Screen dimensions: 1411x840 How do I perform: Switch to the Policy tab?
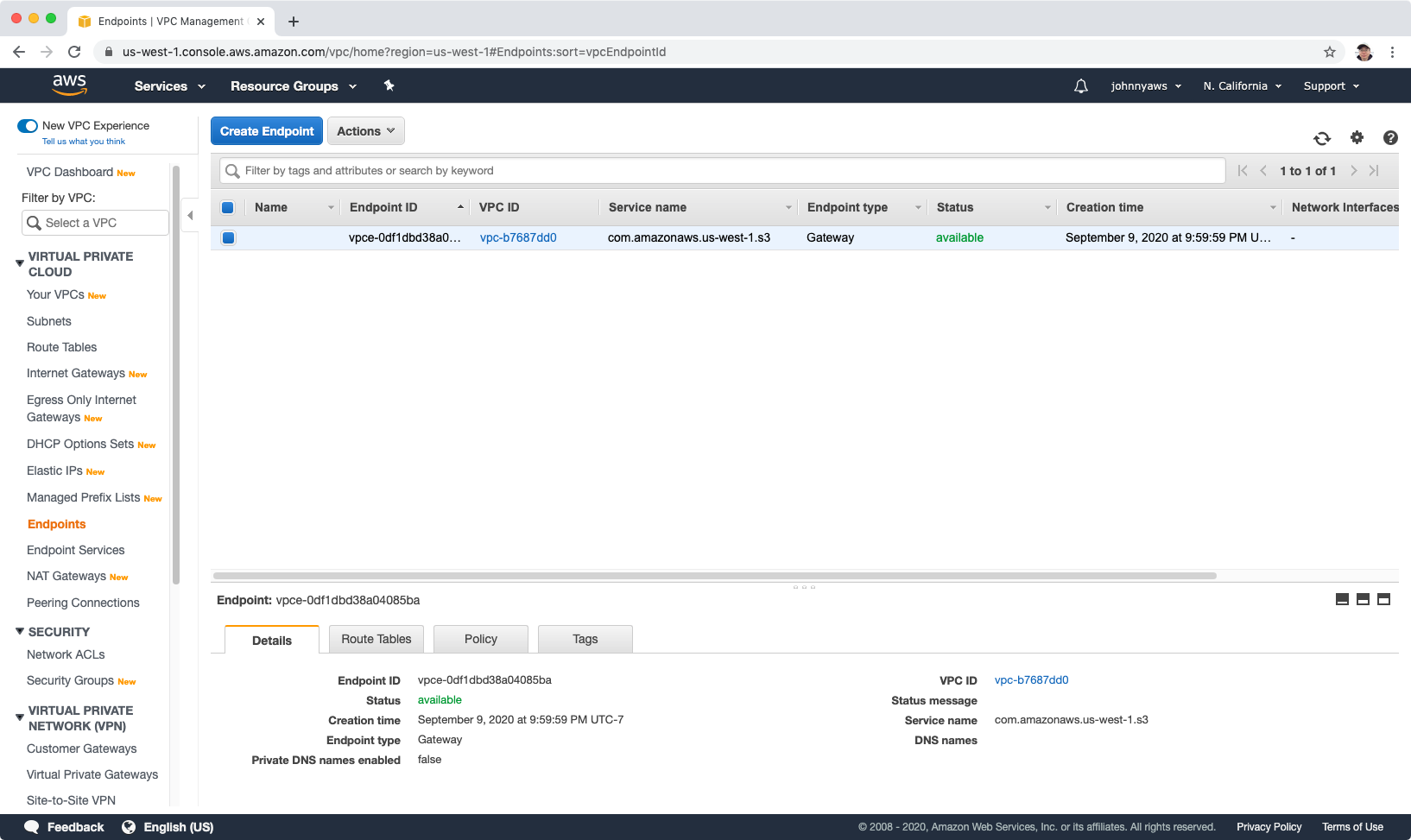[x=481, y=639]
